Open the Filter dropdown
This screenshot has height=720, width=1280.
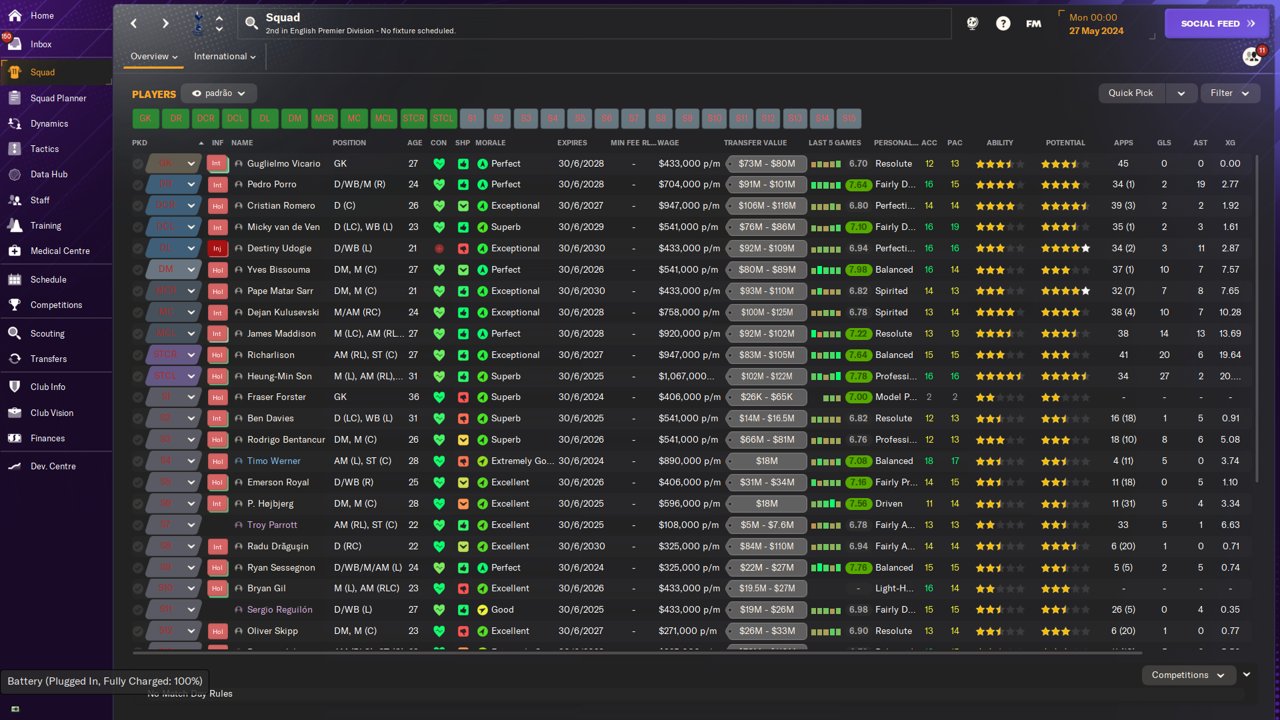[x=1230, y=93]
